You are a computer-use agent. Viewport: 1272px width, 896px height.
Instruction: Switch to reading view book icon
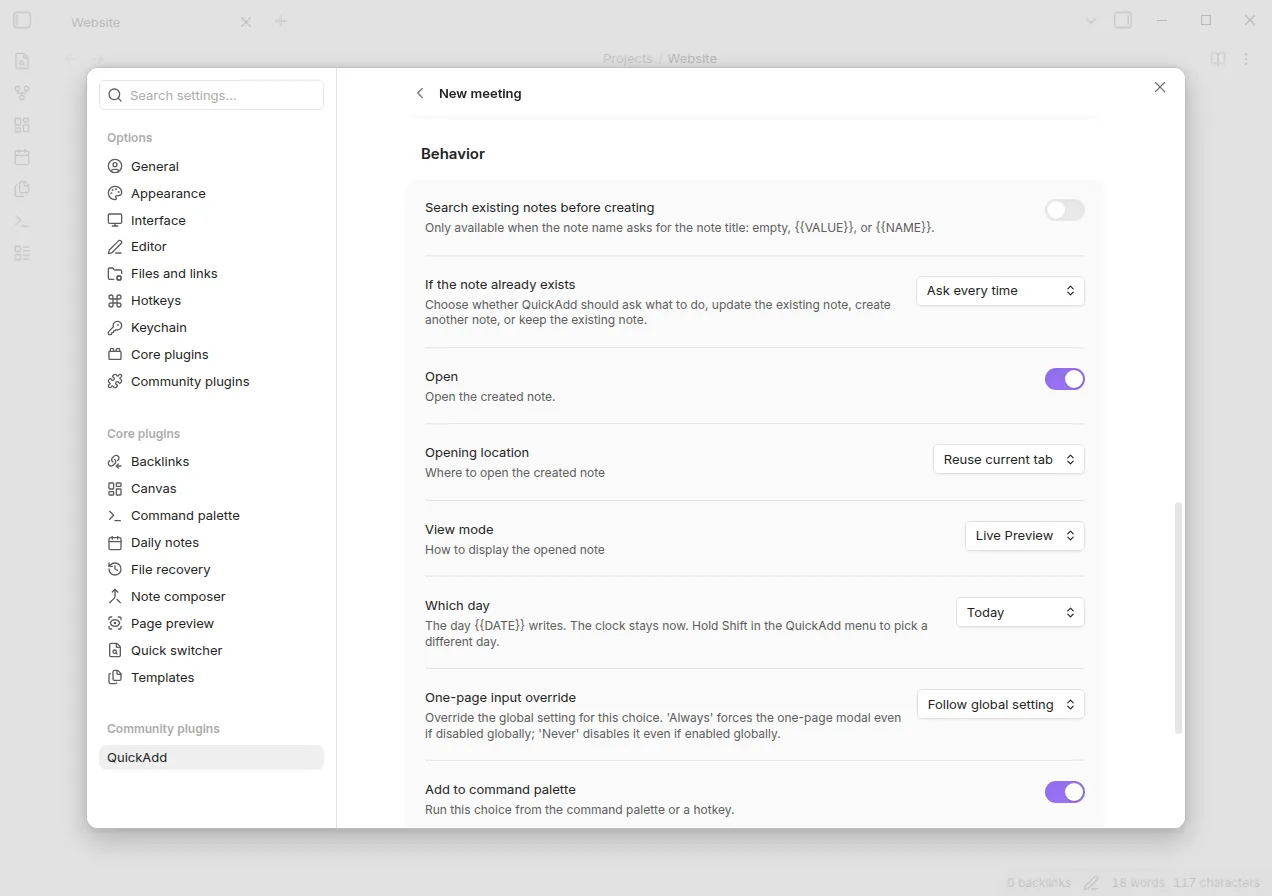click(1218, 59)
